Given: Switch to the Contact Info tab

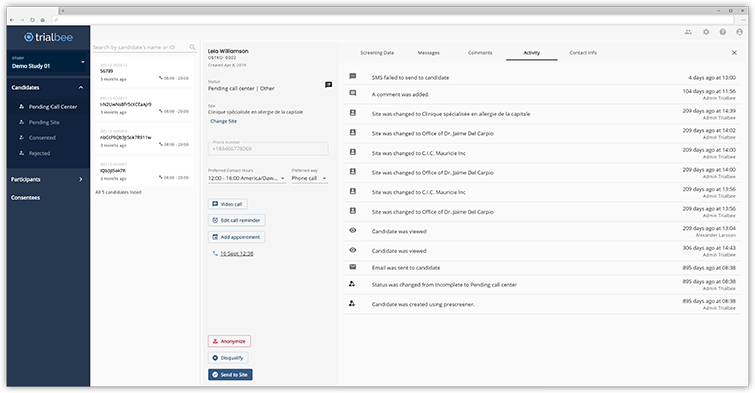Looking at the screenshot, I should pos(583,52).
